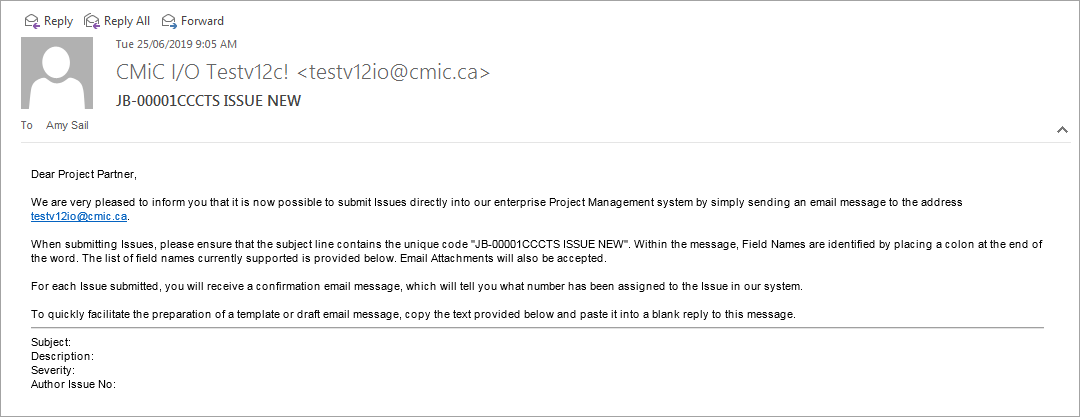The height and width of the screenshot is (417, 1080).
Task: Open the testv12io@cmic.ca hyperlink in body
Action: pyautogui.click(x=79, y=216)
